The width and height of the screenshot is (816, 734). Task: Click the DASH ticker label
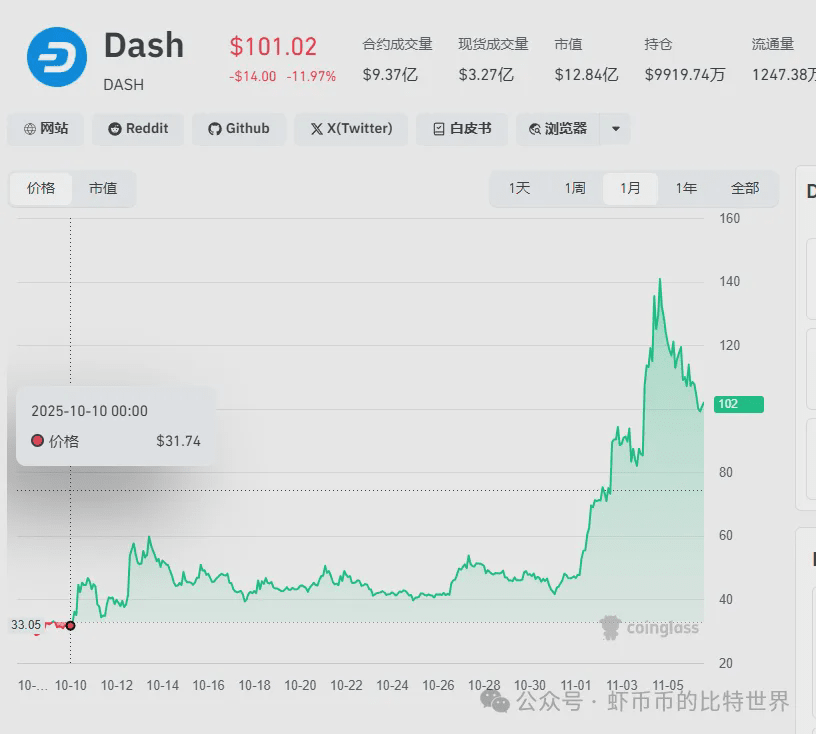pyautogui.click(x=122, y=85)
